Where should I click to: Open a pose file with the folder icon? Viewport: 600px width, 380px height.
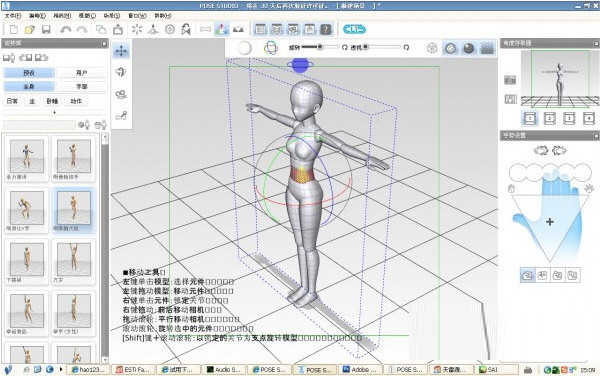click(30, 29)
